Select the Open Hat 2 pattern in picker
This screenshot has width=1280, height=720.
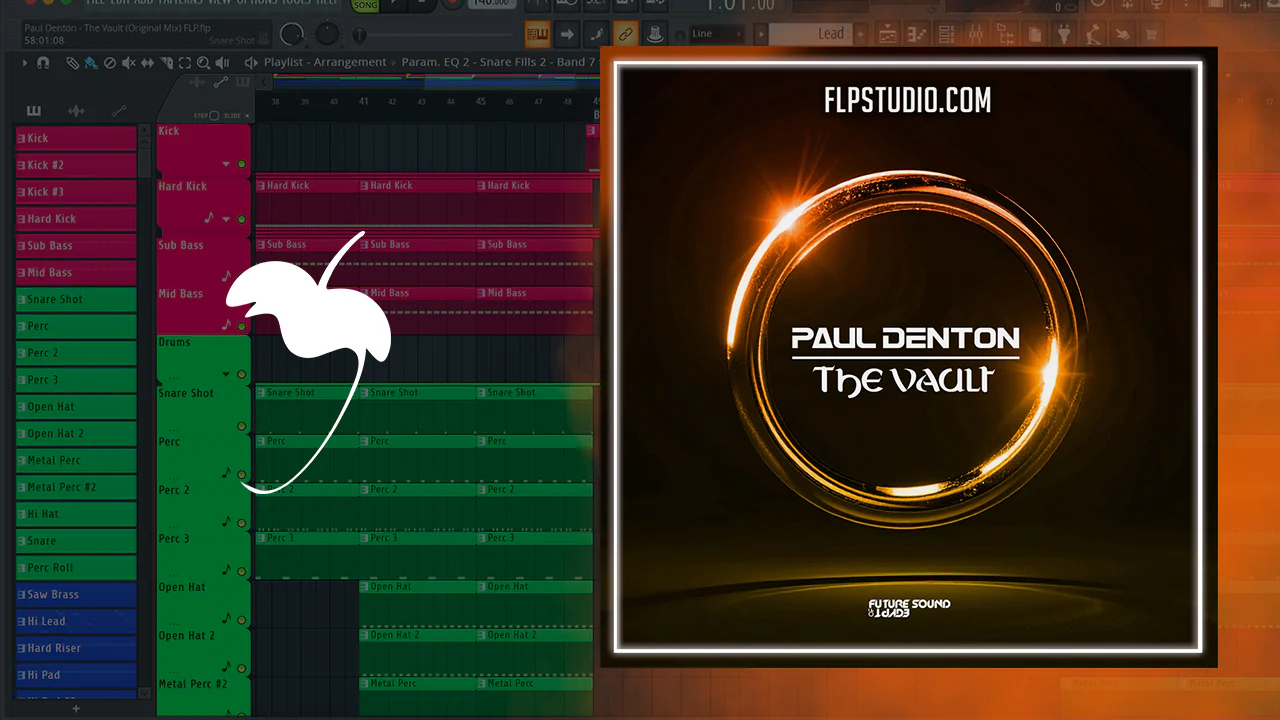point(76,434)
